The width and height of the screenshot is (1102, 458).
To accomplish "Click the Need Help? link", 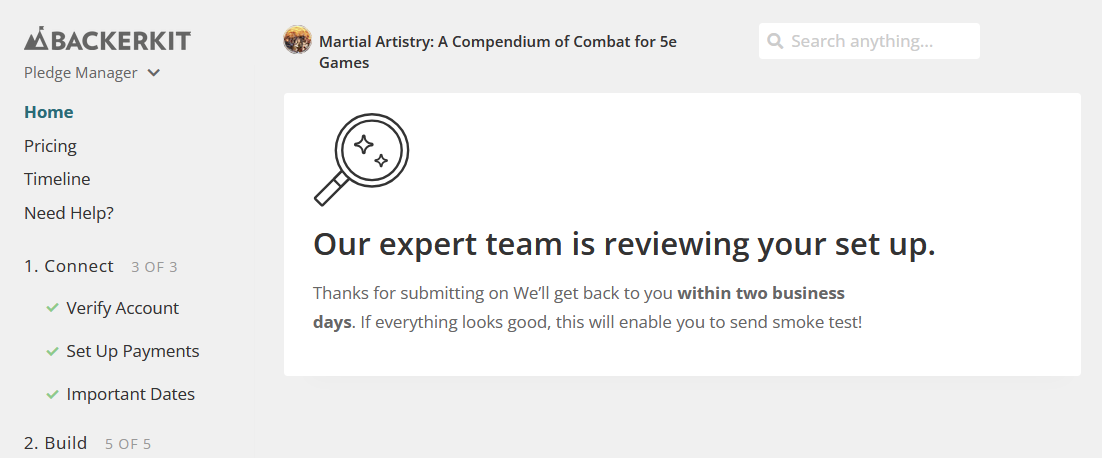I will point(69,213).
